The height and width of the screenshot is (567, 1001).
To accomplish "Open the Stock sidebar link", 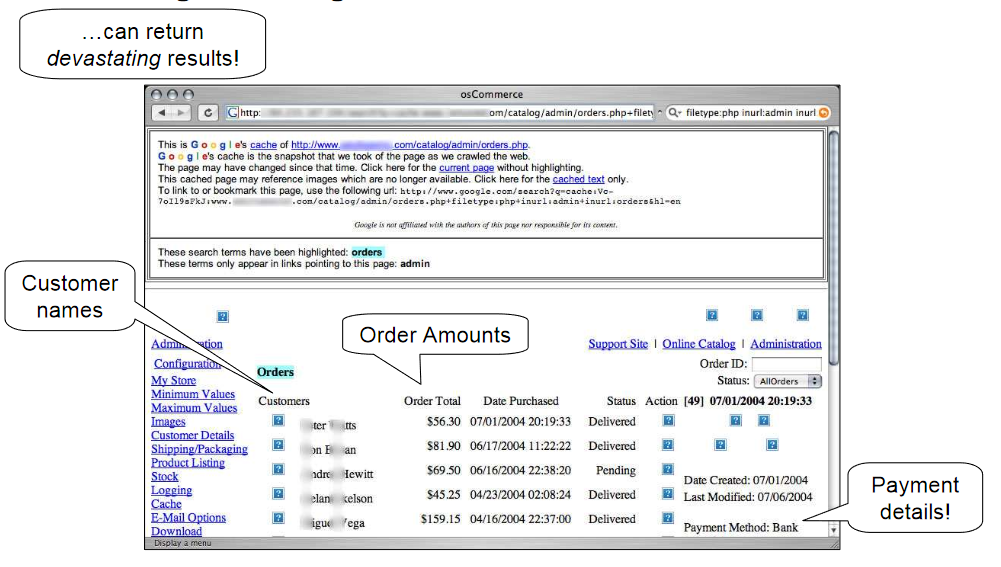I will point(165,477).
